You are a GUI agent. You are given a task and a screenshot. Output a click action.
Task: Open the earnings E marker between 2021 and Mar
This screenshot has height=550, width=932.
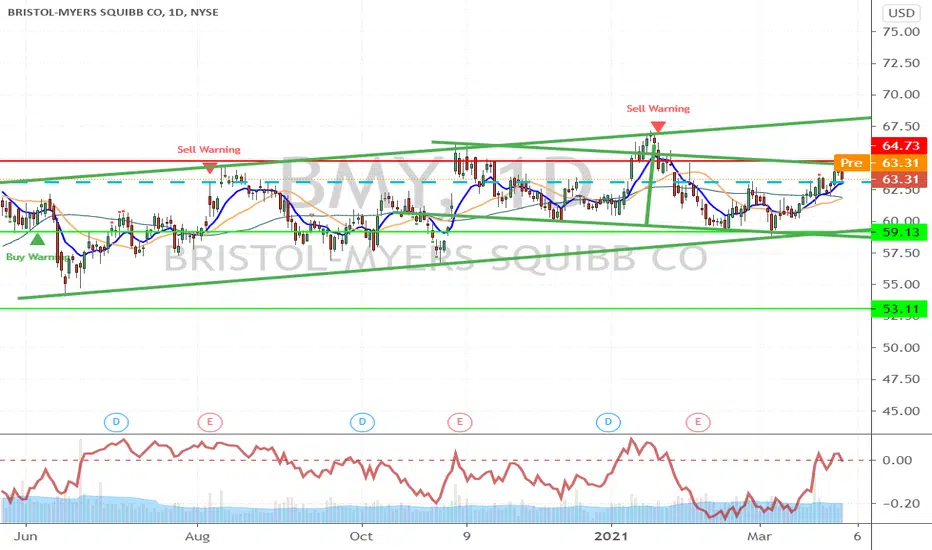698,422
